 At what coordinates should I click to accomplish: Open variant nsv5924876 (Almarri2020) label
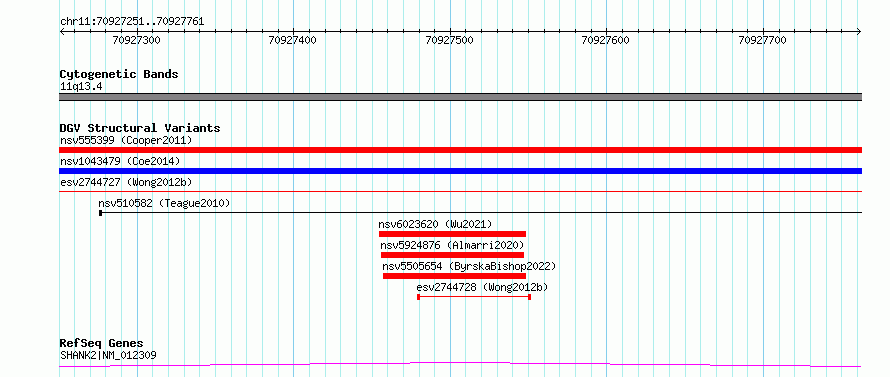click(x=452, y=245)
